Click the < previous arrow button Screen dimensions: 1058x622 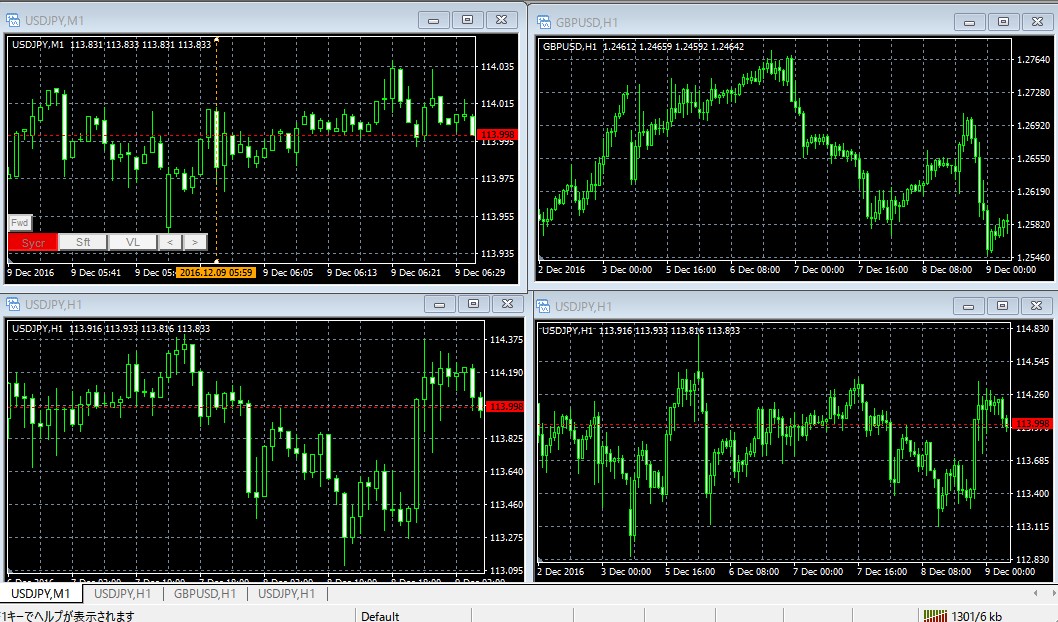pos(170,242)
